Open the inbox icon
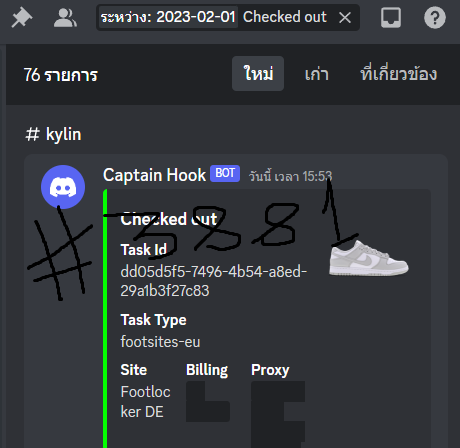 [391, 17]
